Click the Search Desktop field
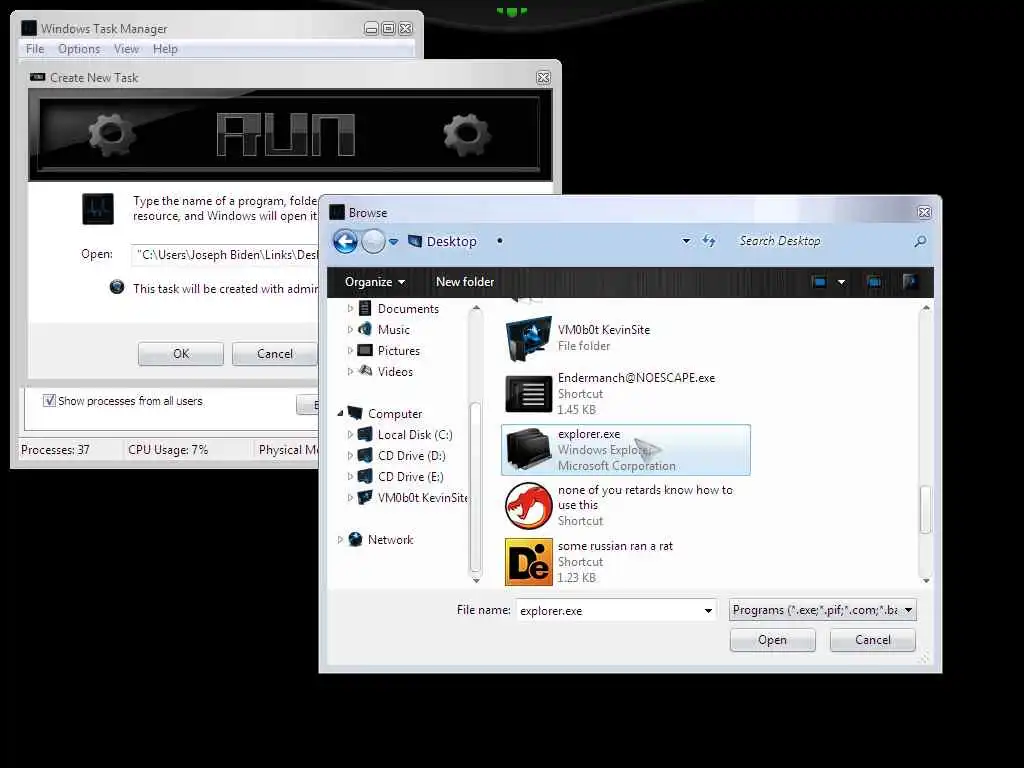 tap(823, 241)
